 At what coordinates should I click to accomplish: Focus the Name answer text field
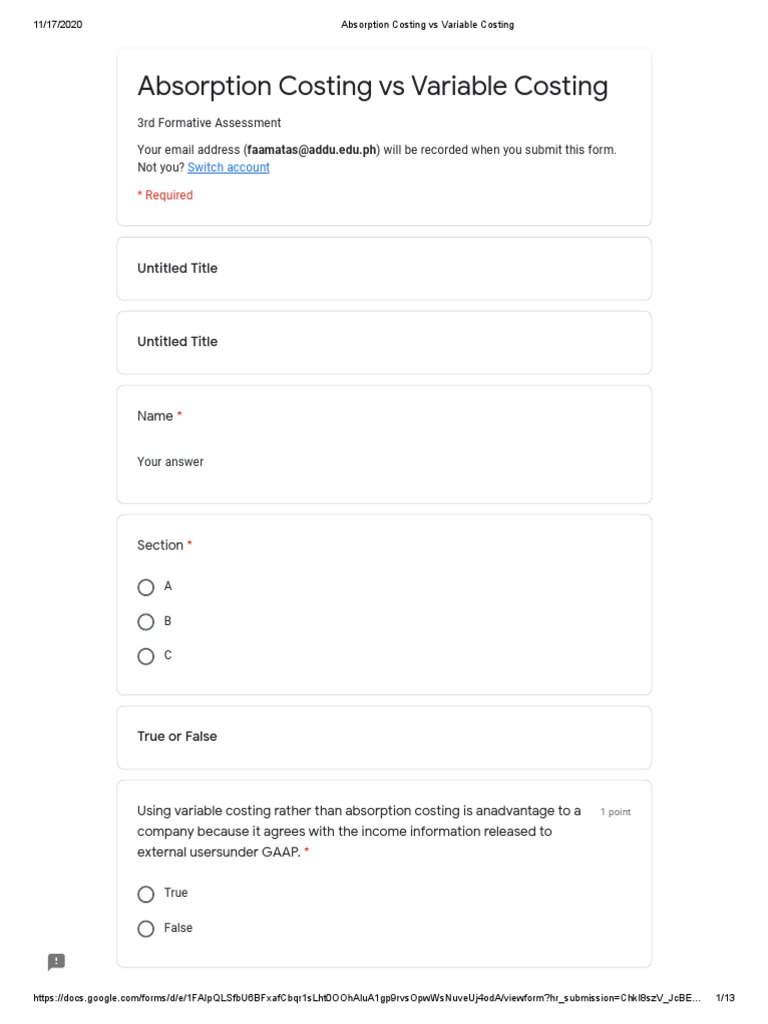coord(170,462)
